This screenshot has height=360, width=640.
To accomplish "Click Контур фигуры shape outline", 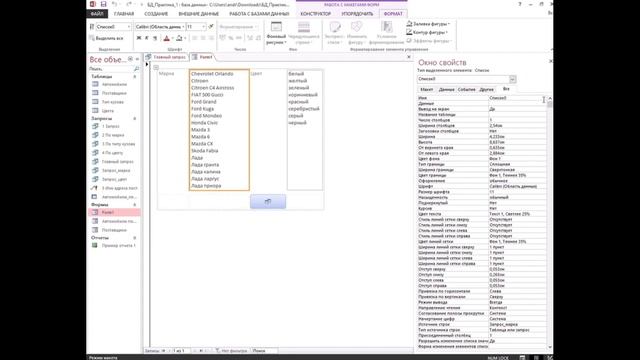I will tap(427, 32).
